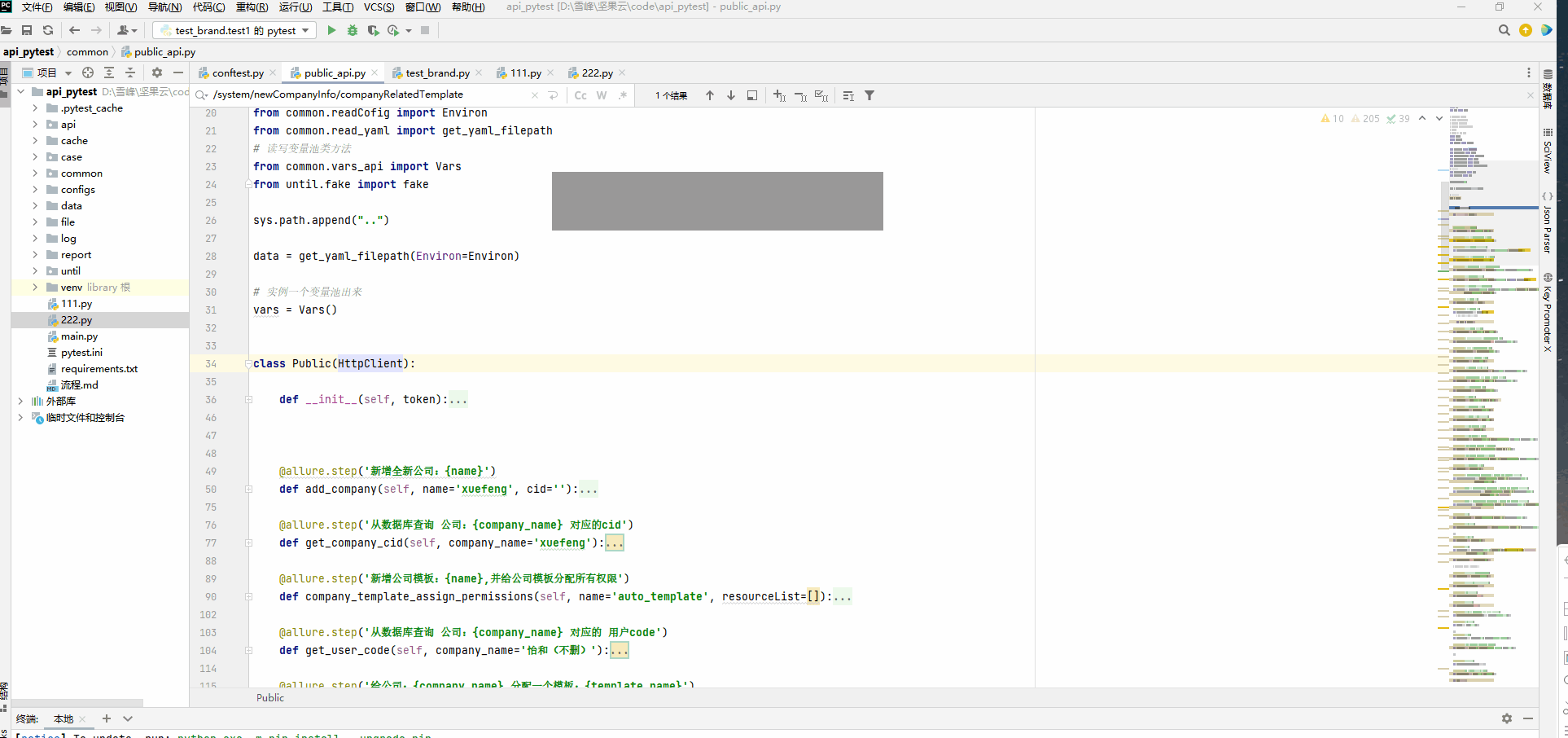
Task: Collapse all in project tree toolbar
Action: [129, 72]
